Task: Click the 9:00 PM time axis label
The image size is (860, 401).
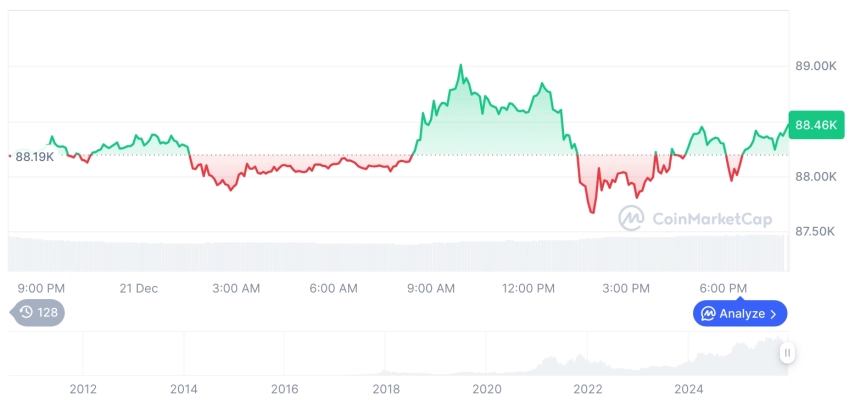Action: coord(42,288)
